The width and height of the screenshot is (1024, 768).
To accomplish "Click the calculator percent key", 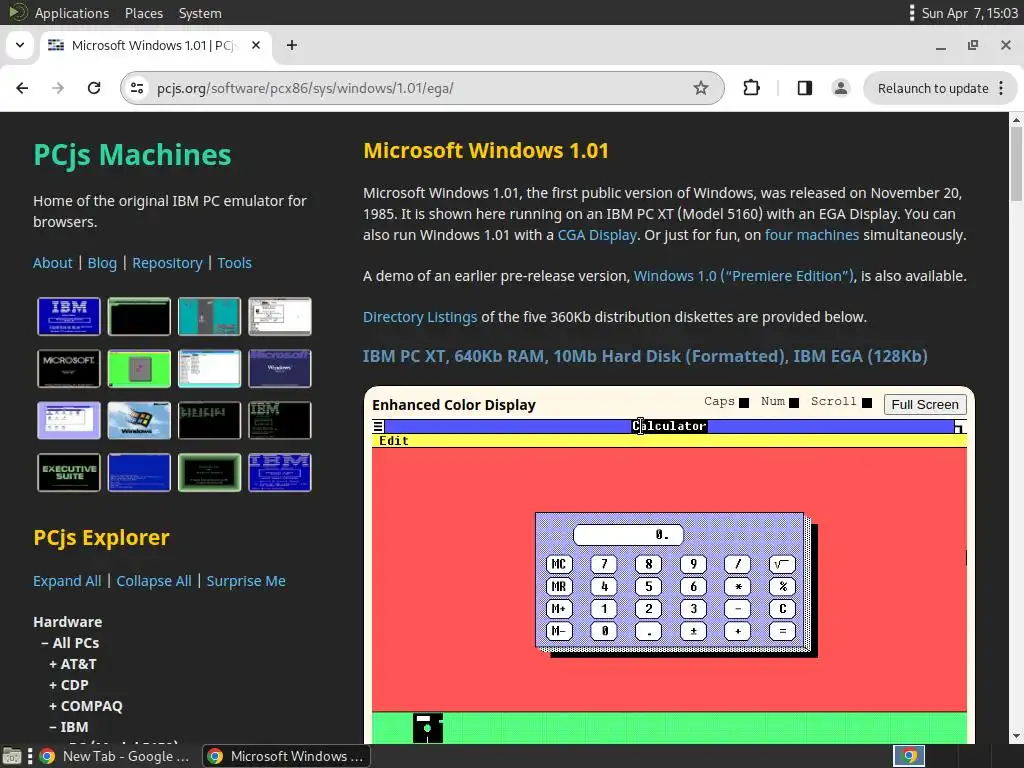I will (x=782, y=586).
